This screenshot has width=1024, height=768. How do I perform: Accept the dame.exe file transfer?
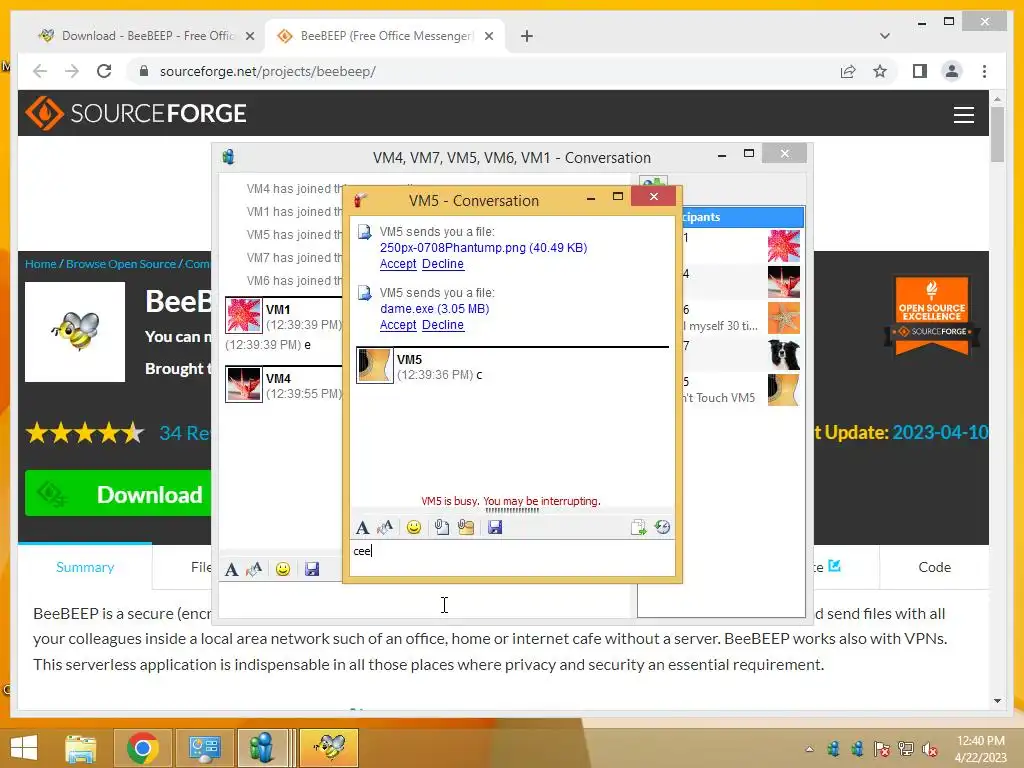398,325
